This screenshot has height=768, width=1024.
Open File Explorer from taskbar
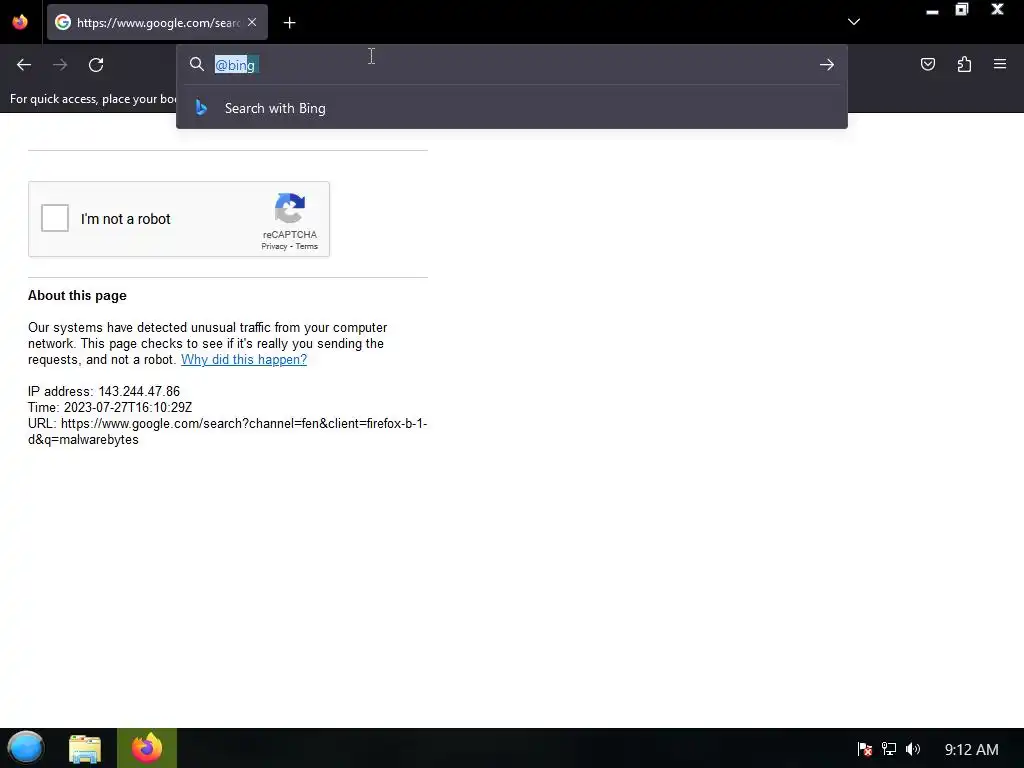(85, 748)
